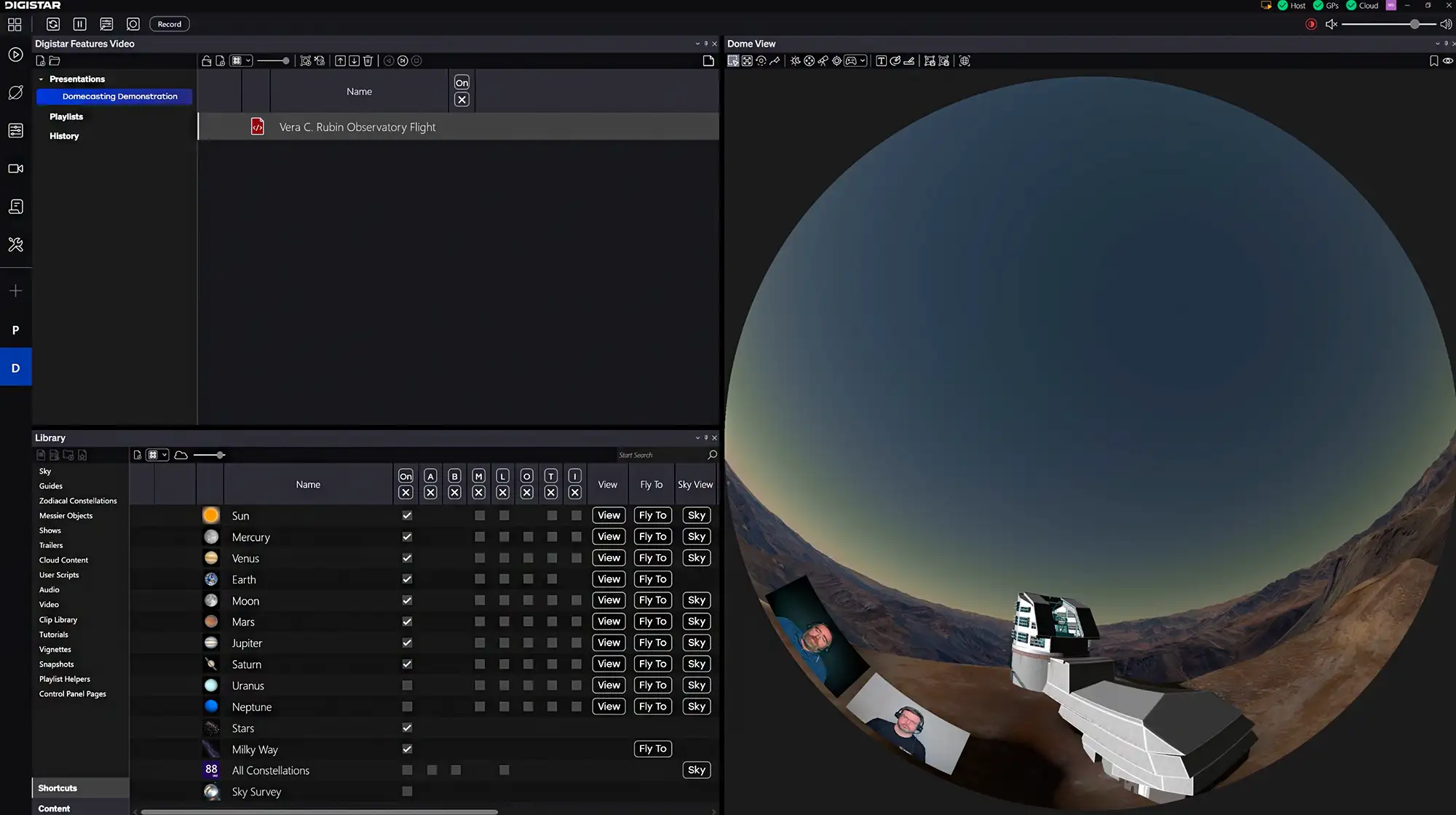Uncheck the Sun On checkbox
The width and height of the screenshot is (1456, 815).
coord(407,516)
